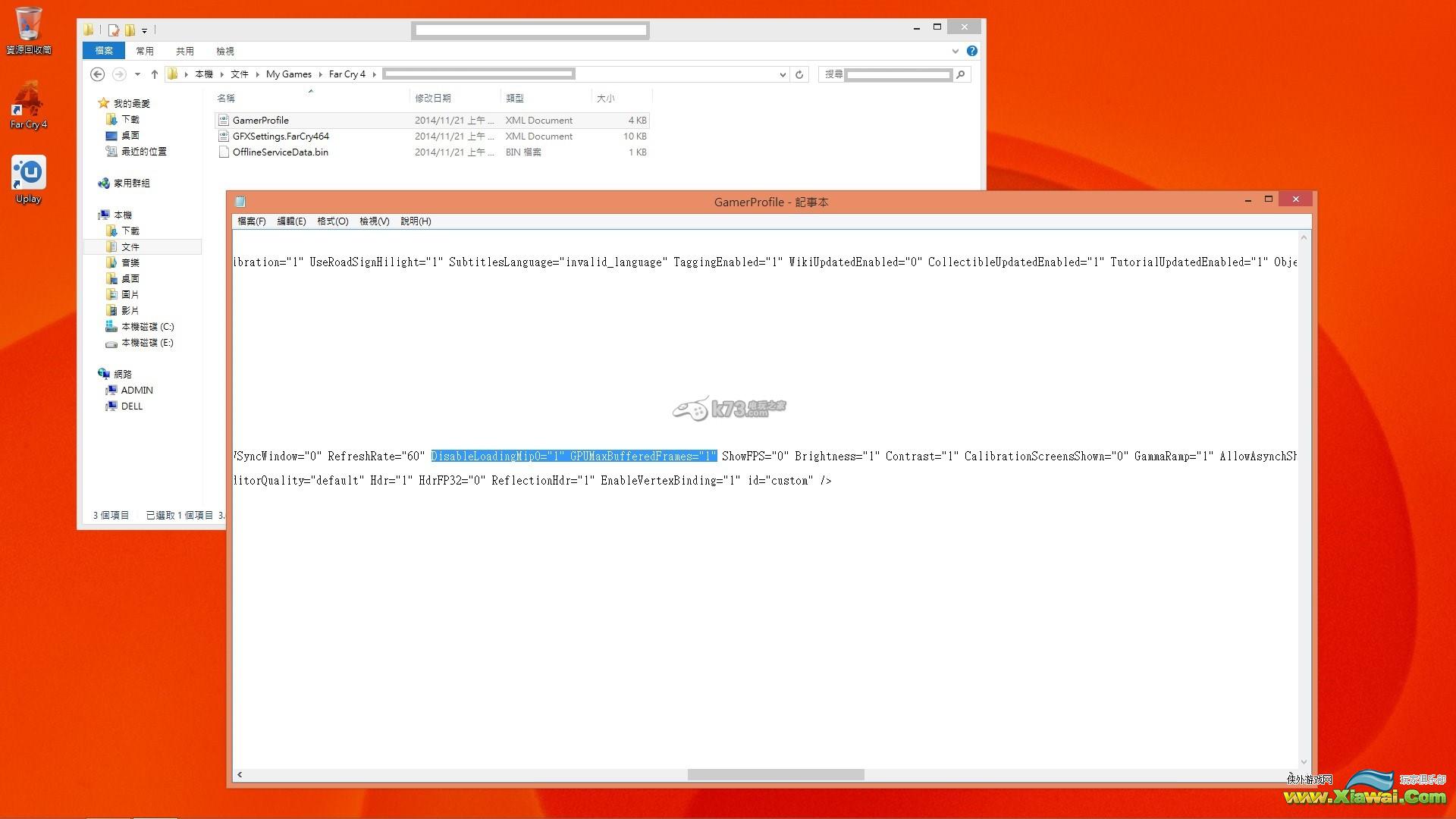
Task: Click RefreshRate="60" text in Notepad
Action: point(376,456)
